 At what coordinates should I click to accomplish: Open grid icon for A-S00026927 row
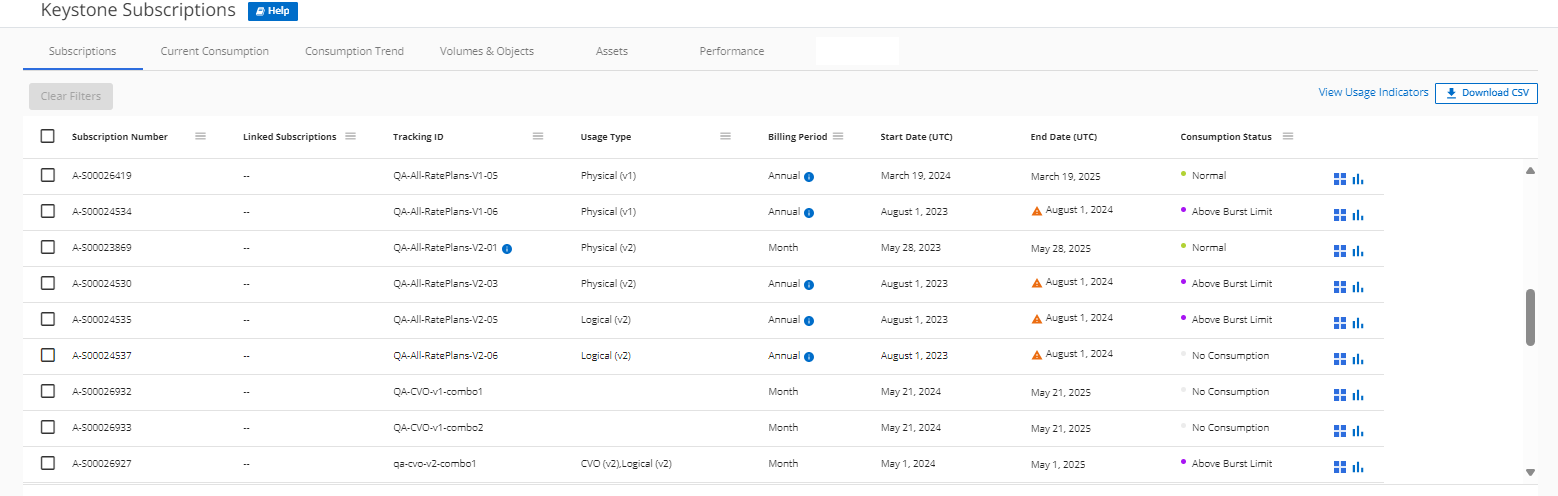1340,467
